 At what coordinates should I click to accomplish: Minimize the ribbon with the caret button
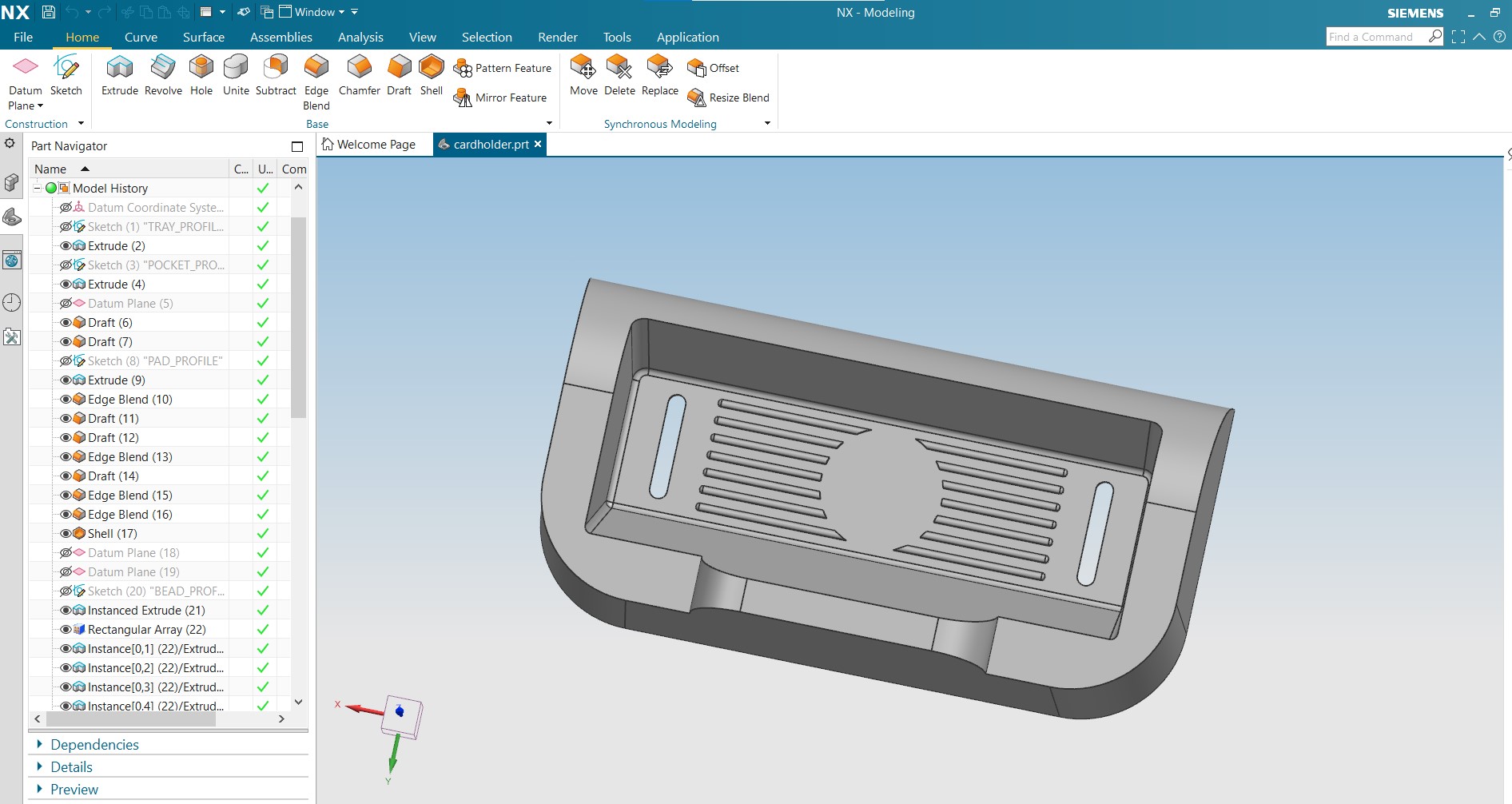click(1479, 37)
